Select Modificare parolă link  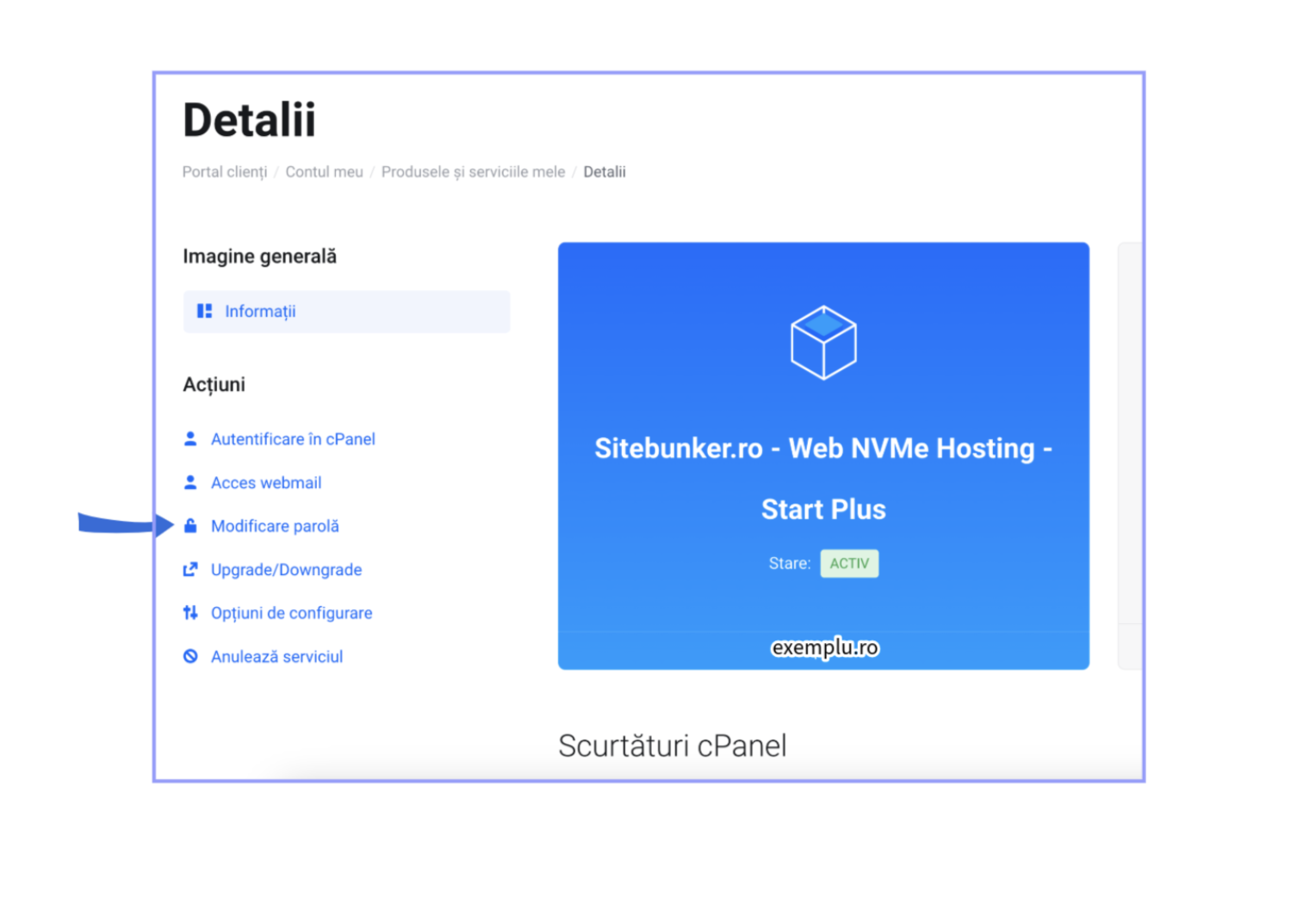[275, 526]
